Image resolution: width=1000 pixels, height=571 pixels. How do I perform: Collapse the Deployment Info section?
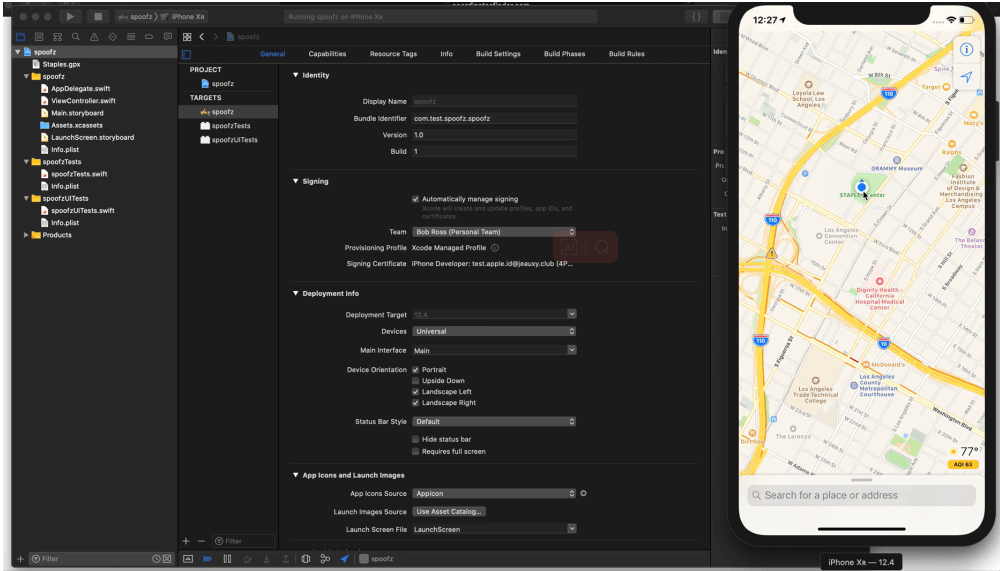click(x=295, y=293)
